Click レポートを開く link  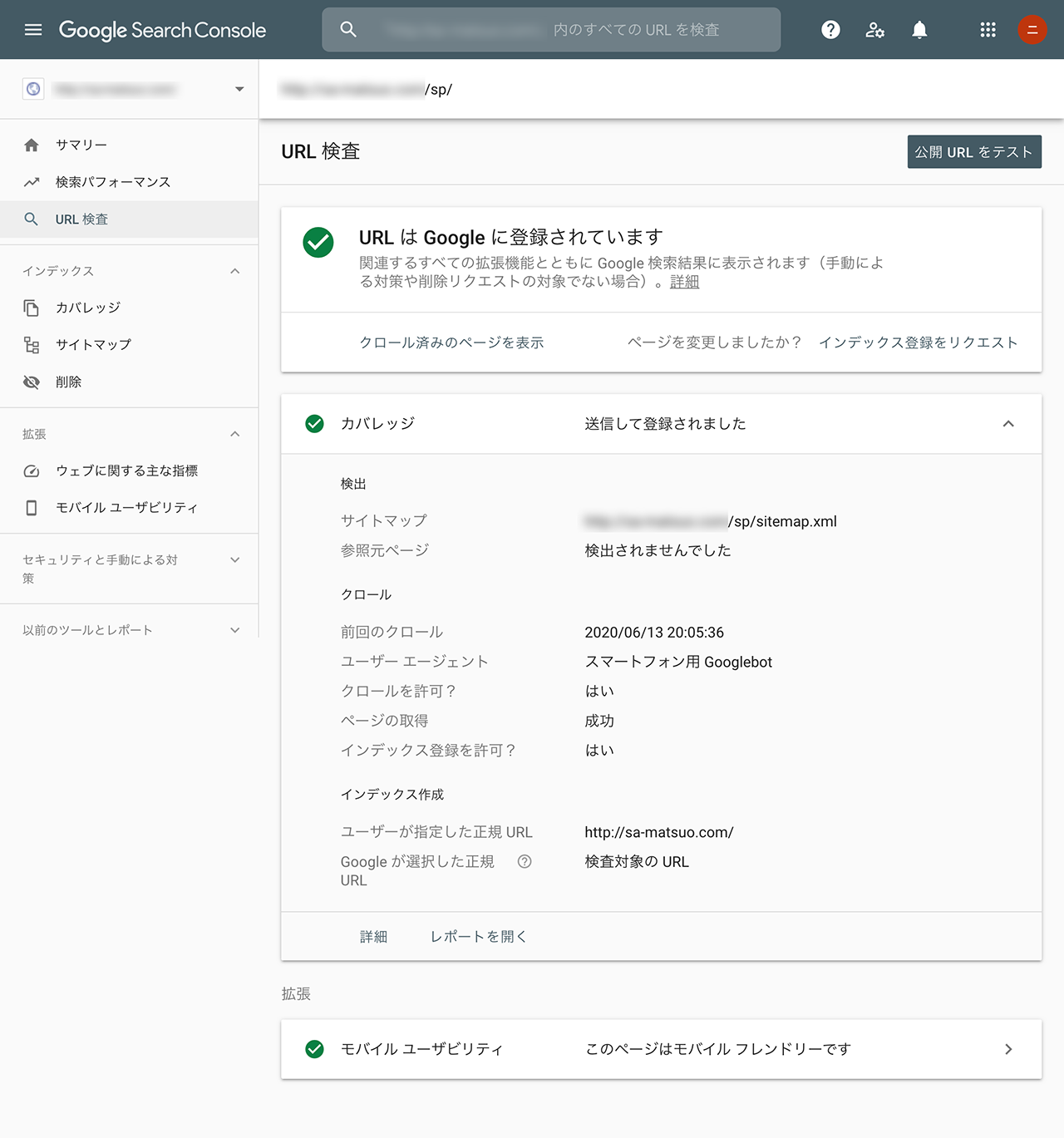[x=478, y=937]
